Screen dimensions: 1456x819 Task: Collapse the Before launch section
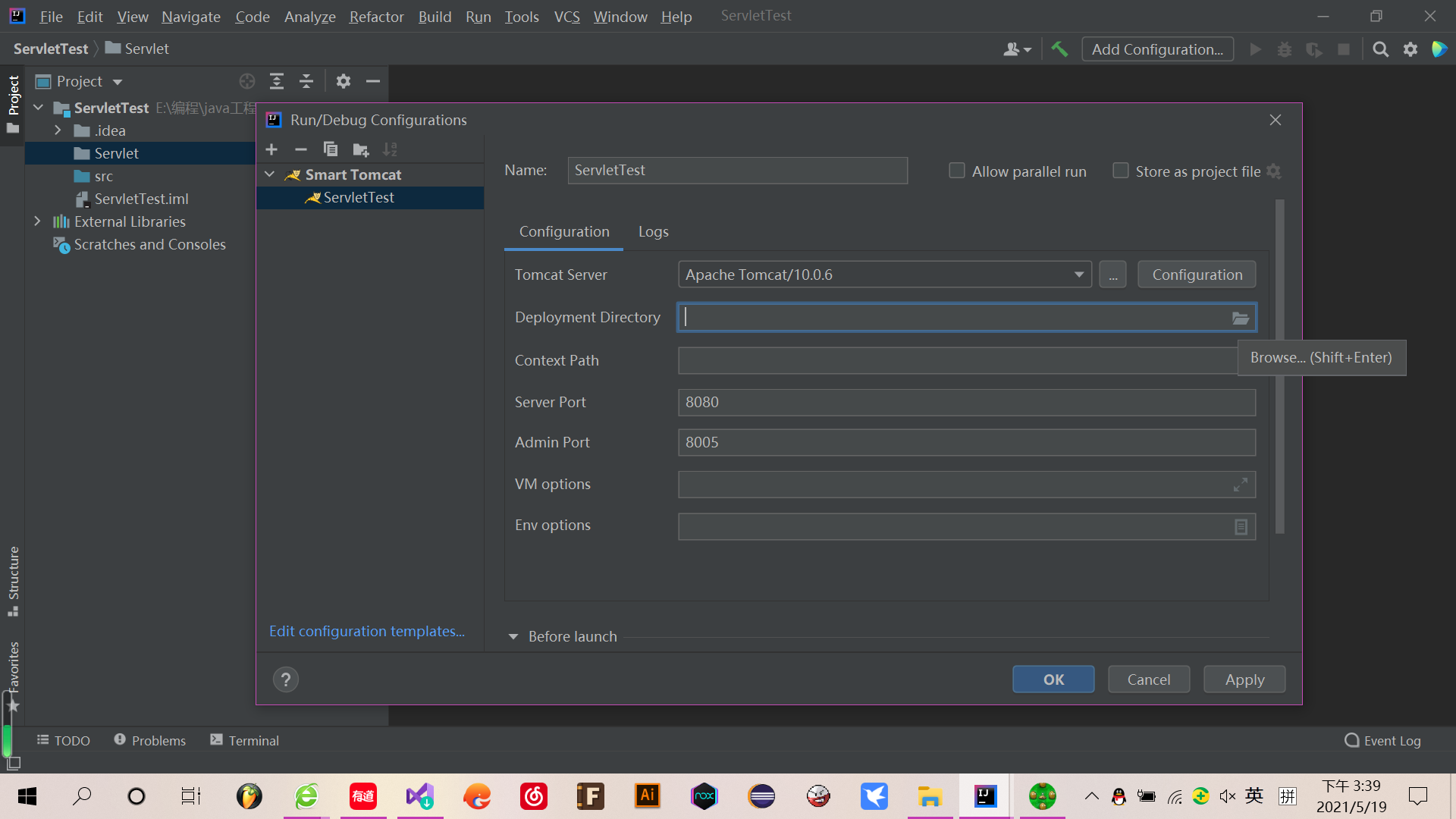tap(513, 636)
